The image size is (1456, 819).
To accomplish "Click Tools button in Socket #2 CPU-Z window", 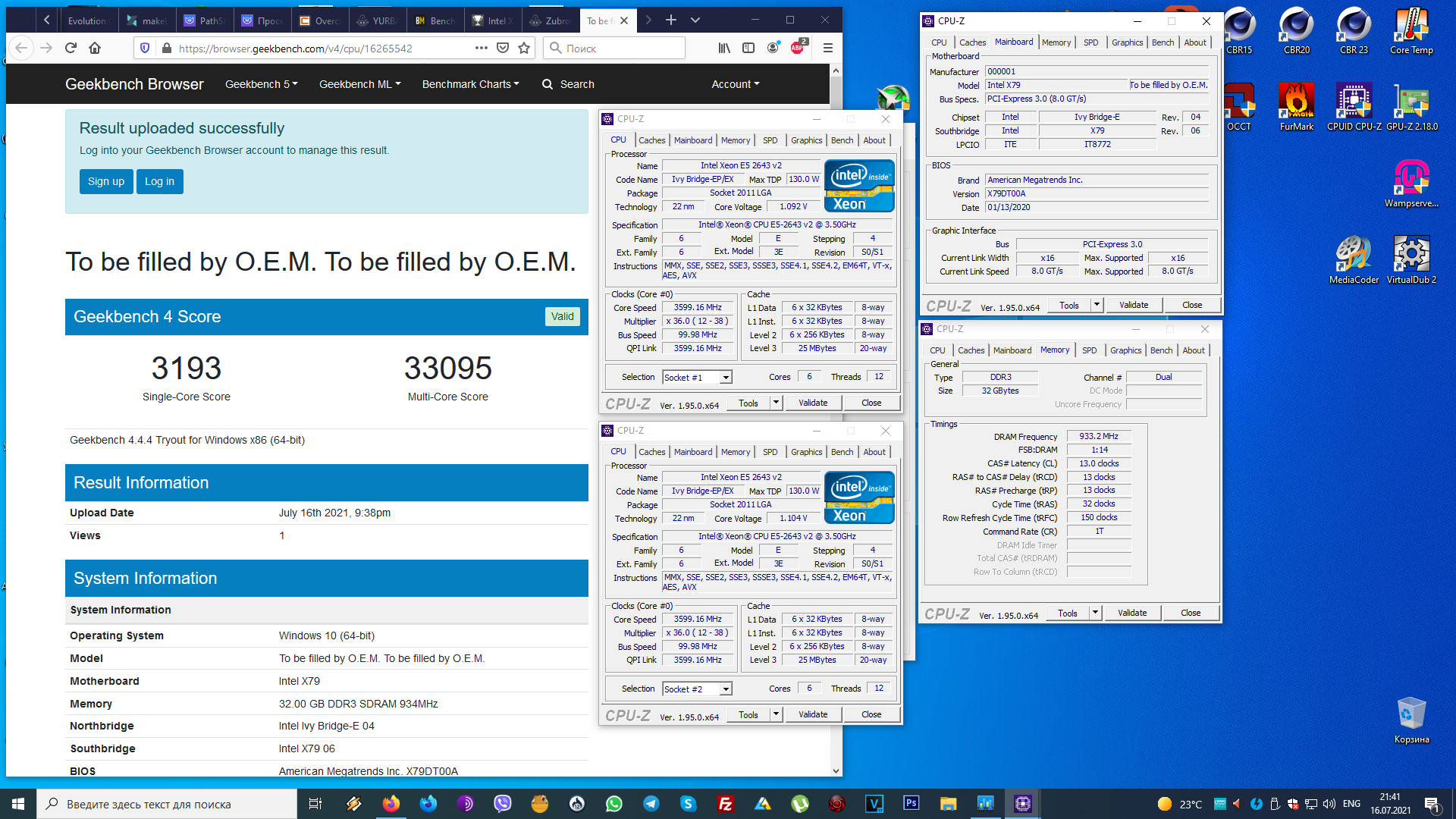I will pyautogui.click(x=748, y=714).
